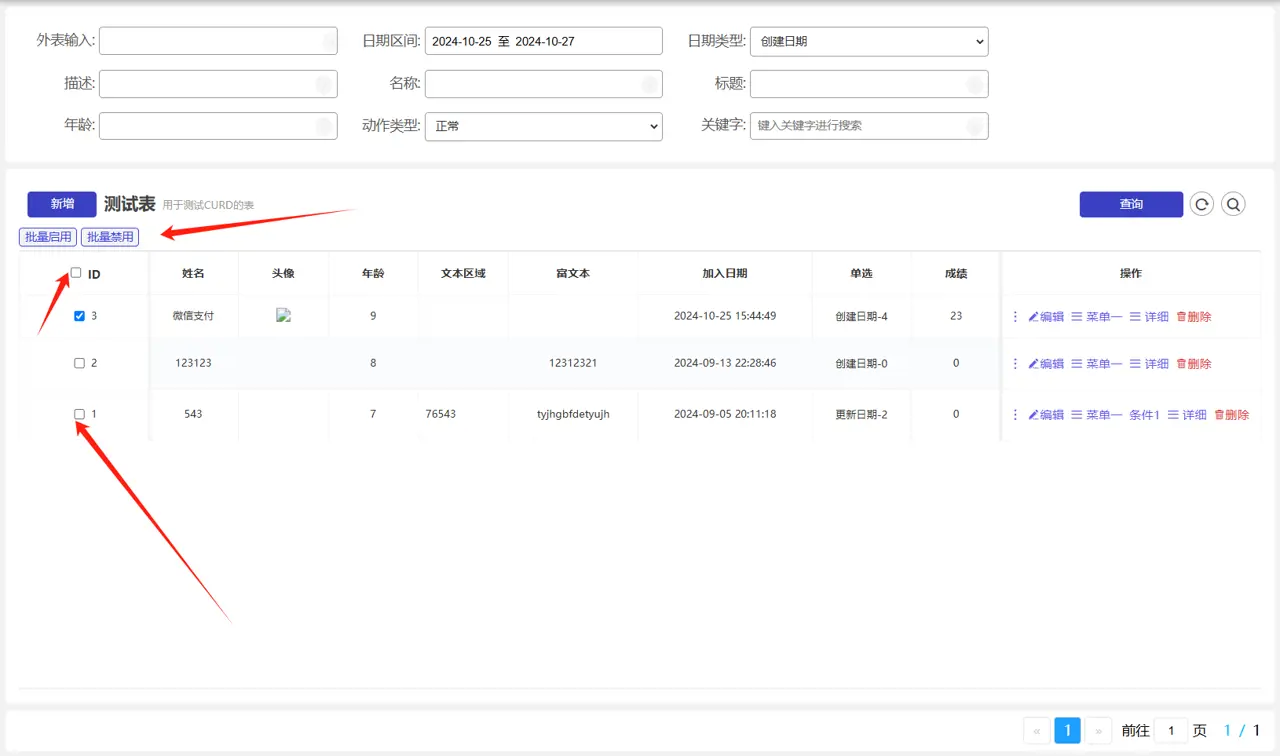The width and height of the screenshot is (1280, 756).
Task: Open the three-dot menu in row 3
Action: click(1015, 316)
